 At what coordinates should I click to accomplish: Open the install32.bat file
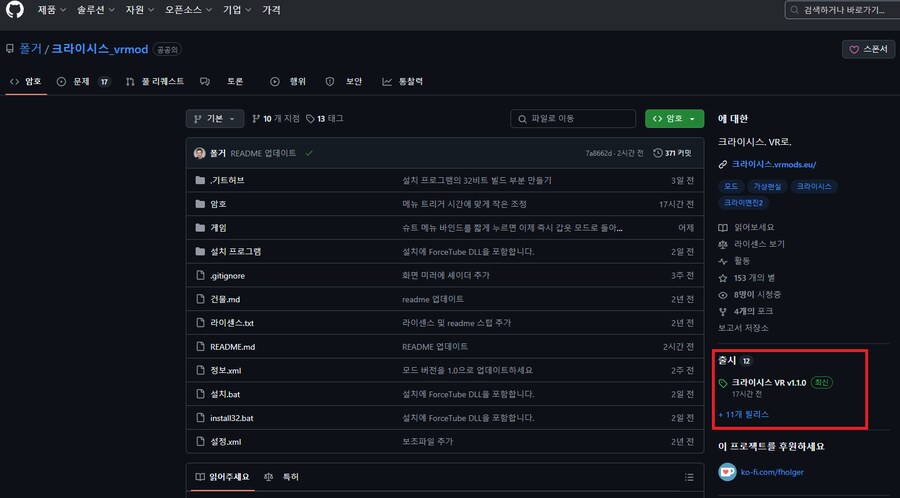point(232,418)
